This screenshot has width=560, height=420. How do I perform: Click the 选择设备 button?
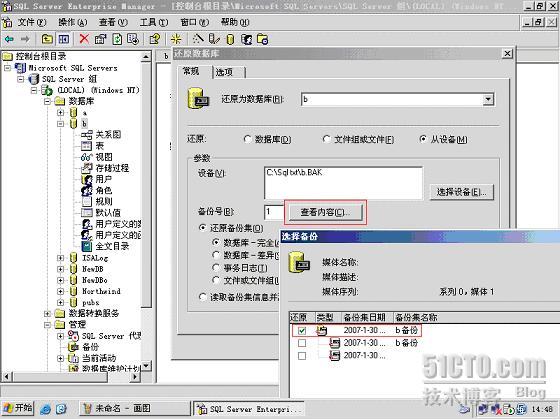tap(461, 192)
